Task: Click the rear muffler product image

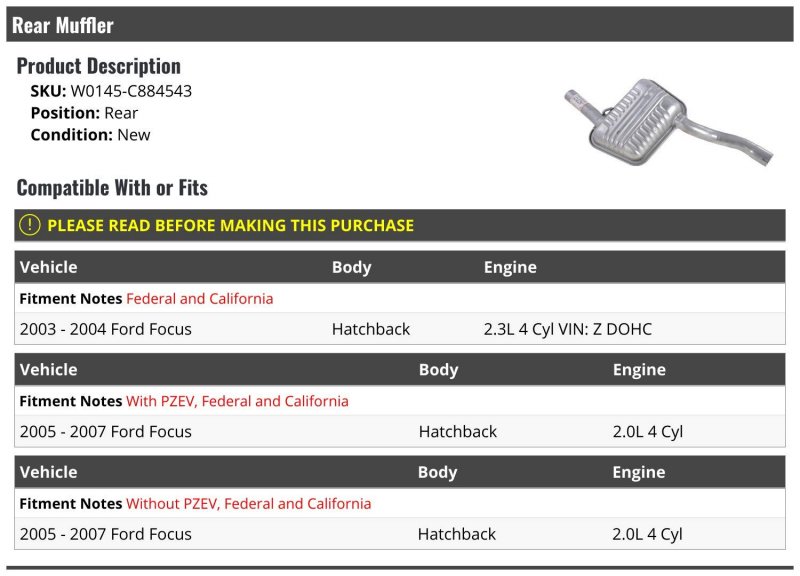Action: pos(668,122)
